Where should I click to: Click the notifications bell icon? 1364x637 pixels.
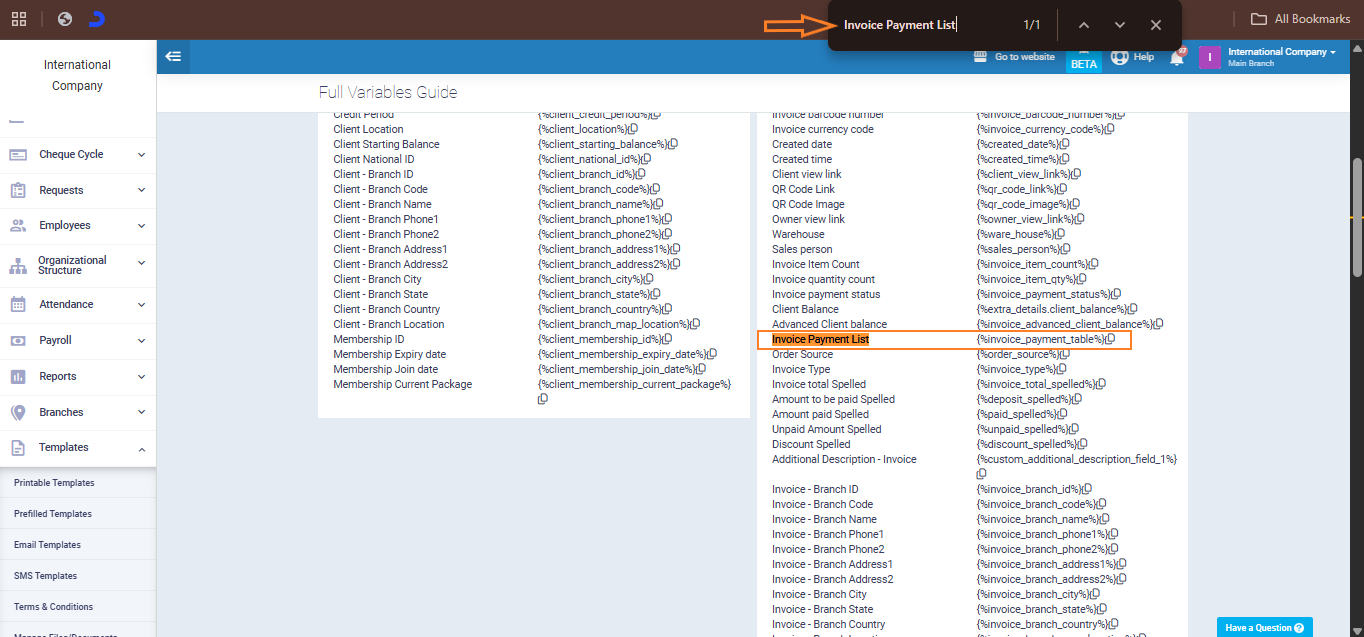[x=1177, y=58]
